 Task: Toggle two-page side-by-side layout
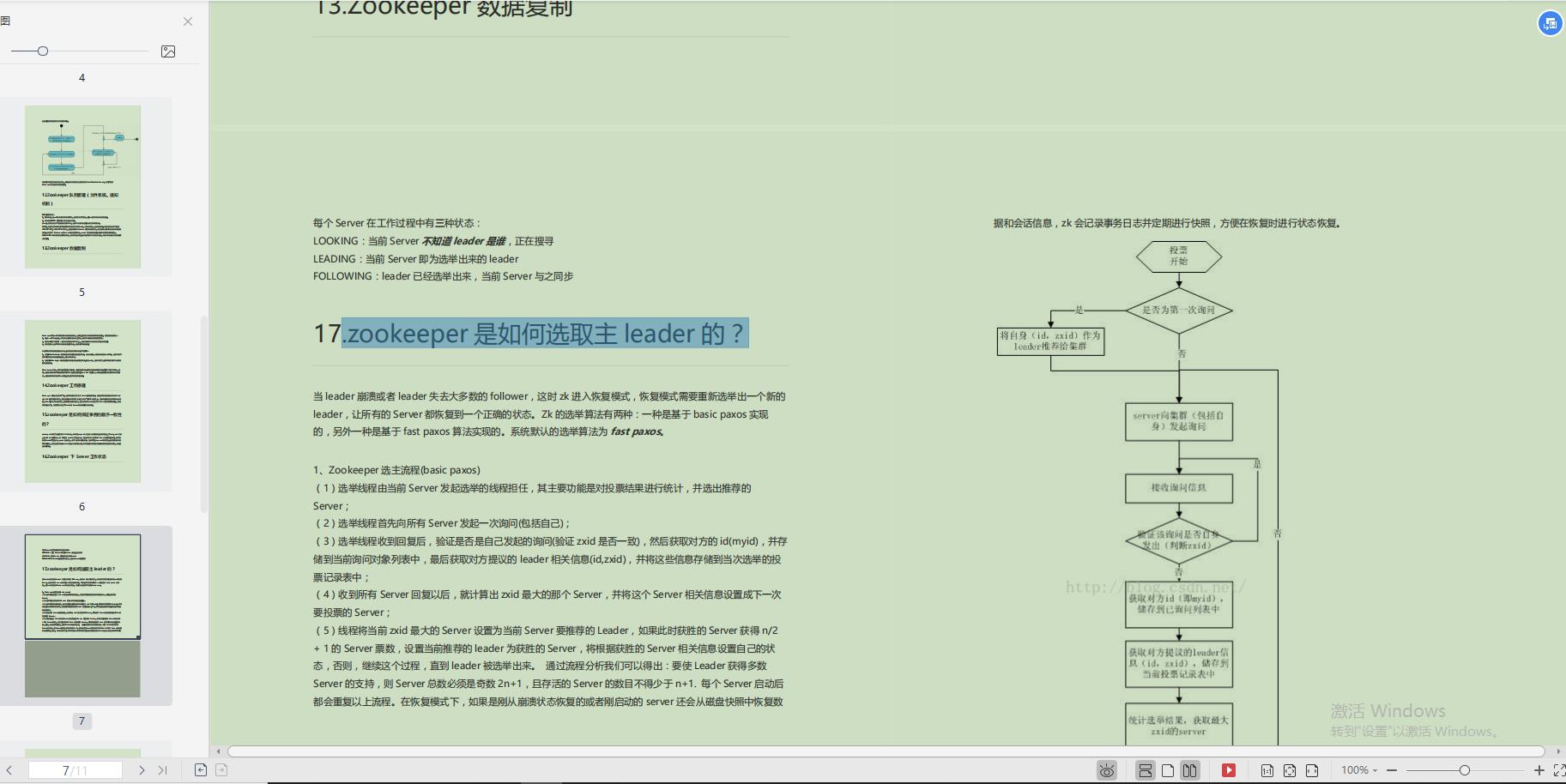1189,770
